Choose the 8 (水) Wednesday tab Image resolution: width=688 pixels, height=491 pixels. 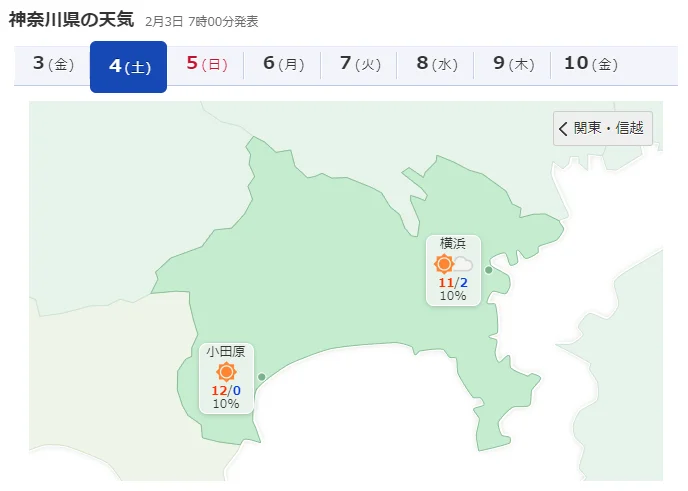pos(436,65)
